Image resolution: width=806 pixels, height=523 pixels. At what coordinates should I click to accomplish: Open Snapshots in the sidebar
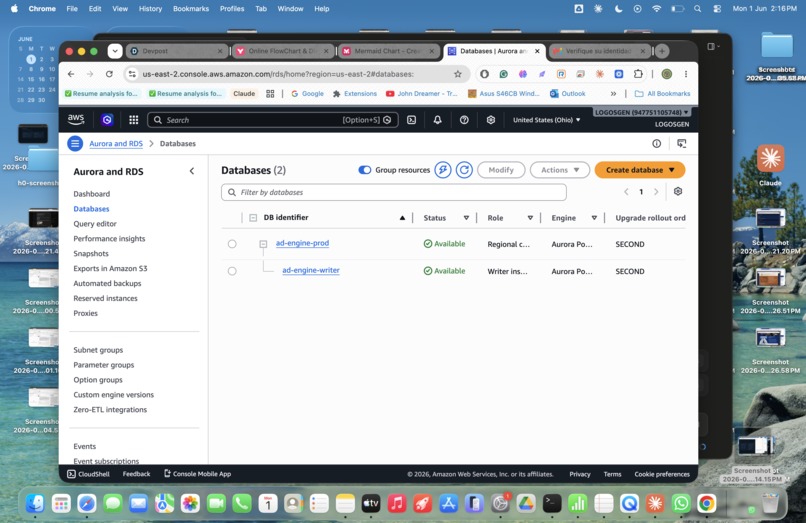pyautogui.click(x=91, y=254)
